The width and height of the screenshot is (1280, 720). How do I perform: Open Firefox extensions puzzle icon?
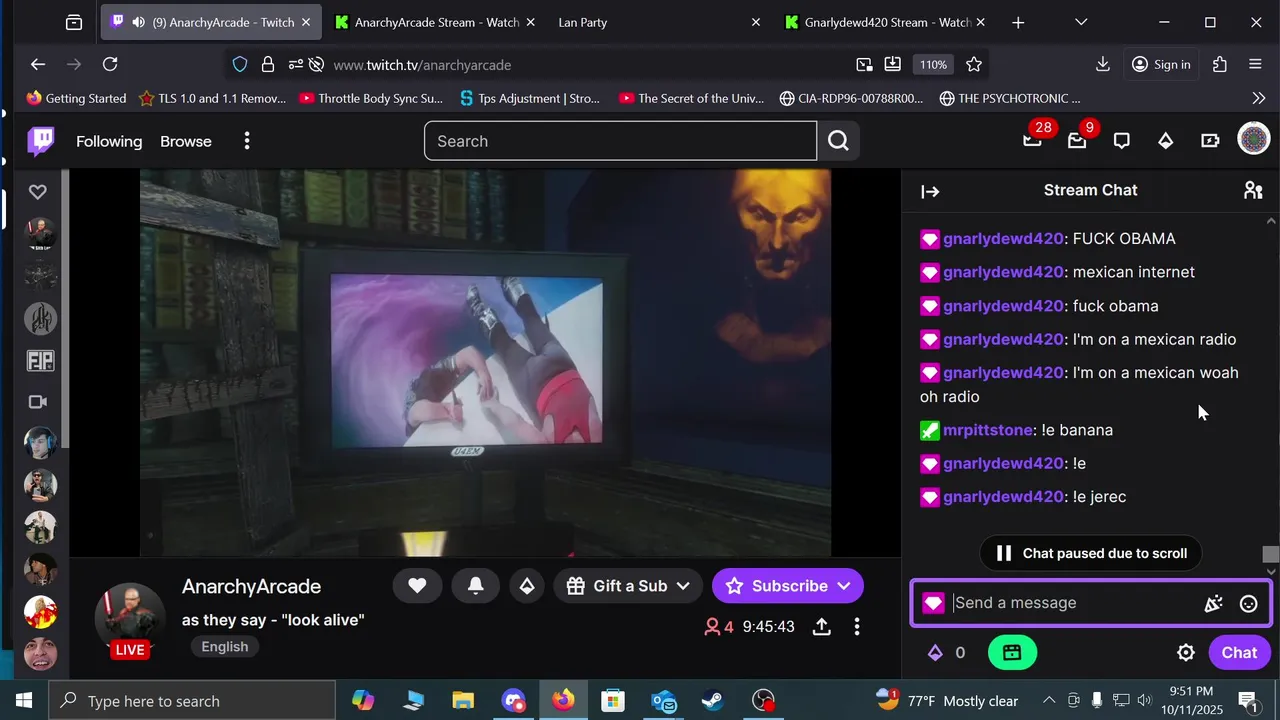click(x=1219, y=64)
